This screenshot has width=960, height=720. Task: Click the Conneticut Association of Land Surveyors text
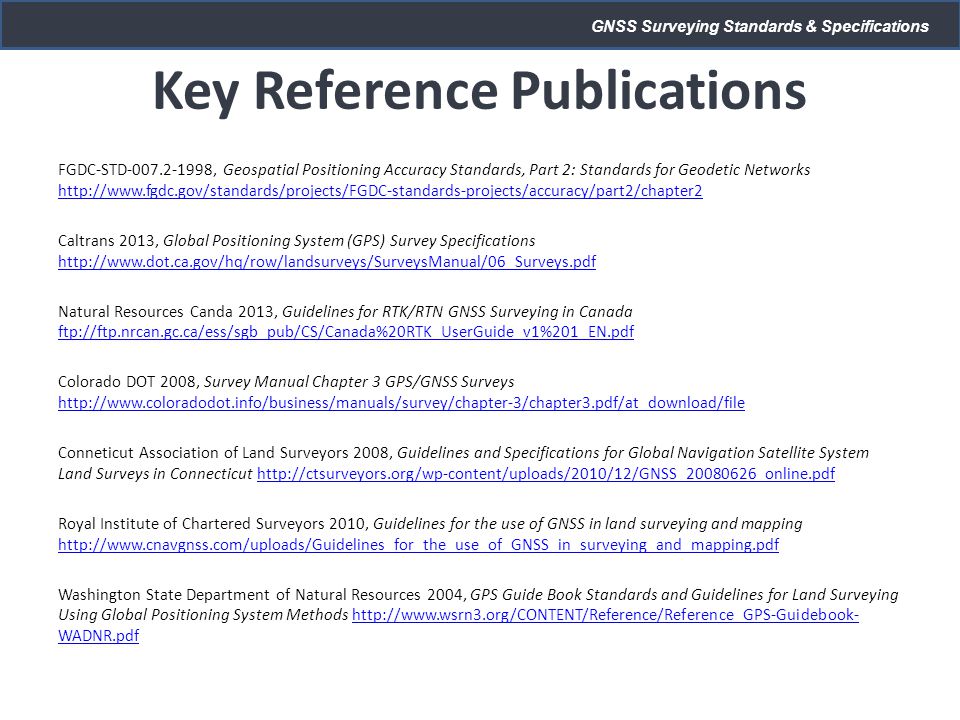pyautogui.click(x=225, y=453)
